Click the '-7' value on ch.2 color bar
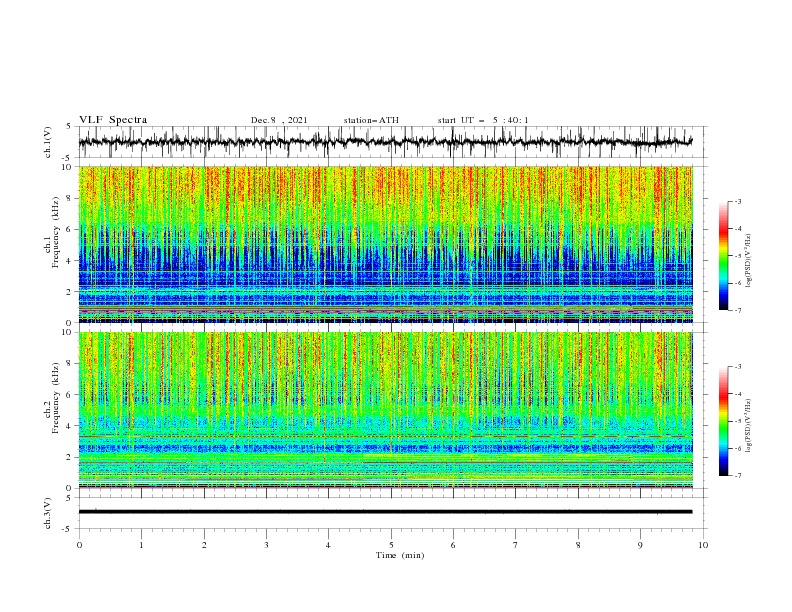The image size is (792, 612). 738,476
